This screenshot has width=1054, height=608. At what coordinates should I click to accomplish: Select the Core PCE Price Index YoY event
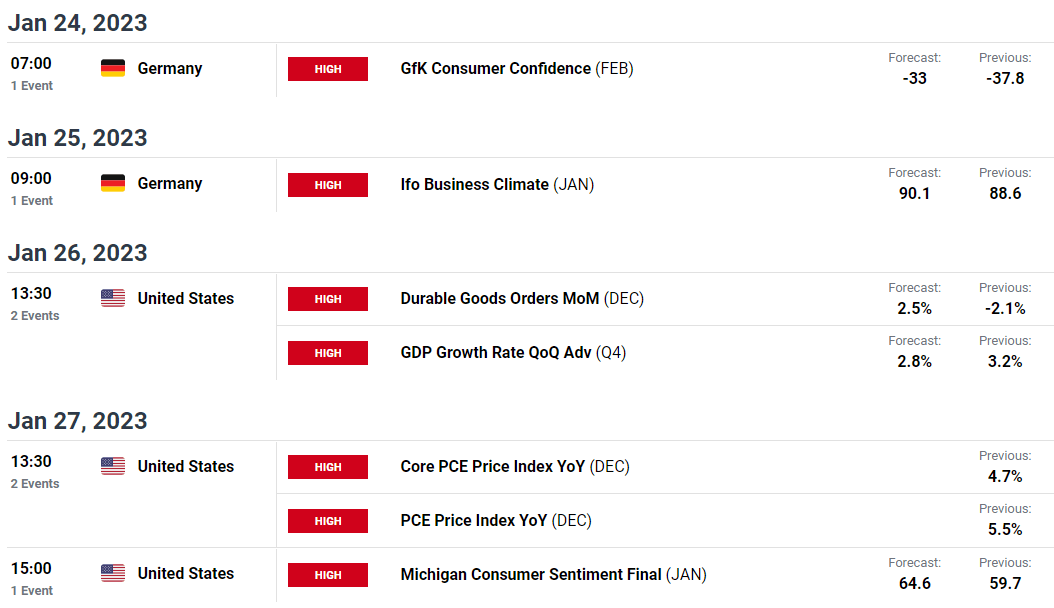[494, 467]
